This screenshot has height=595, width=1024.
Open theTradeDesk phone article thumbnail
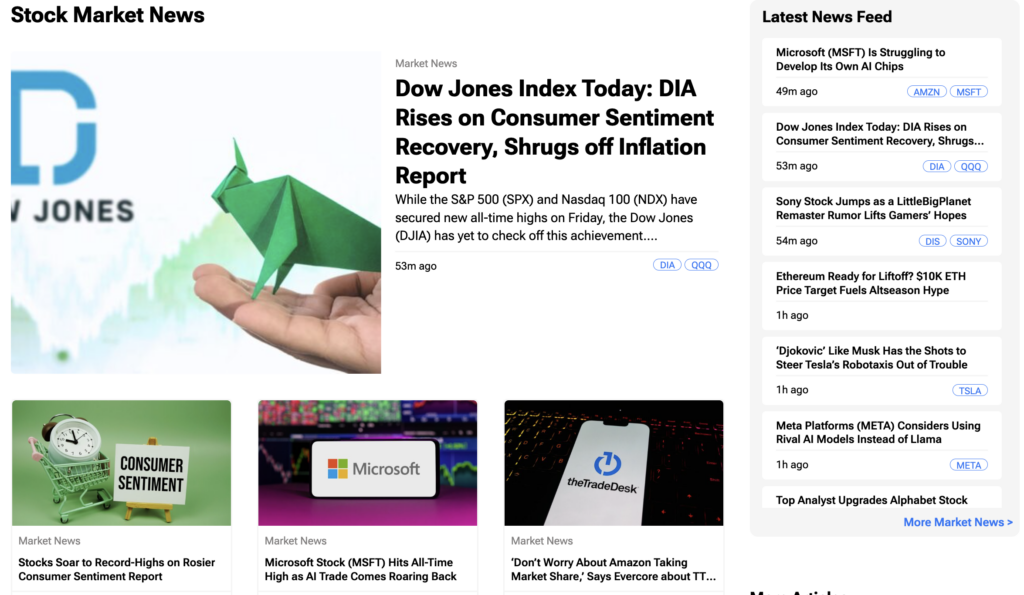point(614,463)
